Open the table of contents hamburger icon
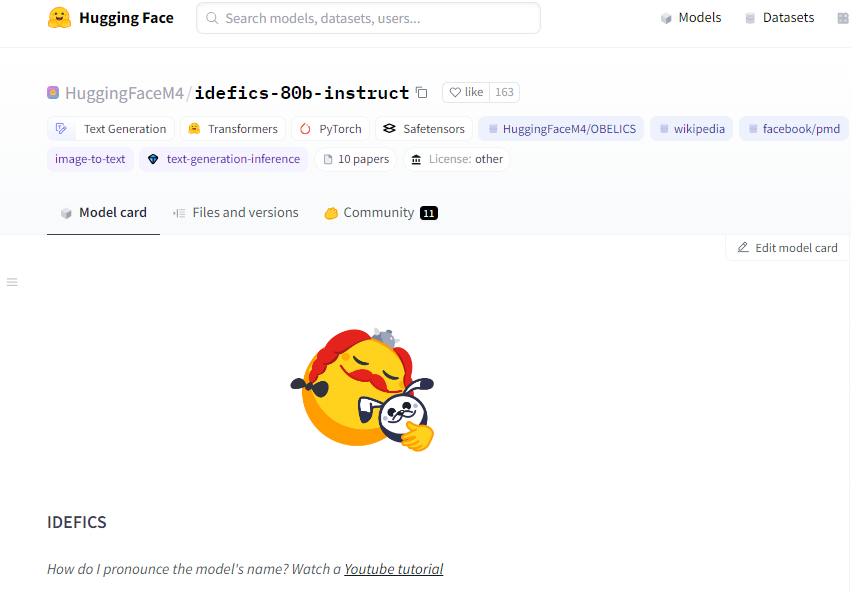Screen dimensions: 851x592 [12, 282]
